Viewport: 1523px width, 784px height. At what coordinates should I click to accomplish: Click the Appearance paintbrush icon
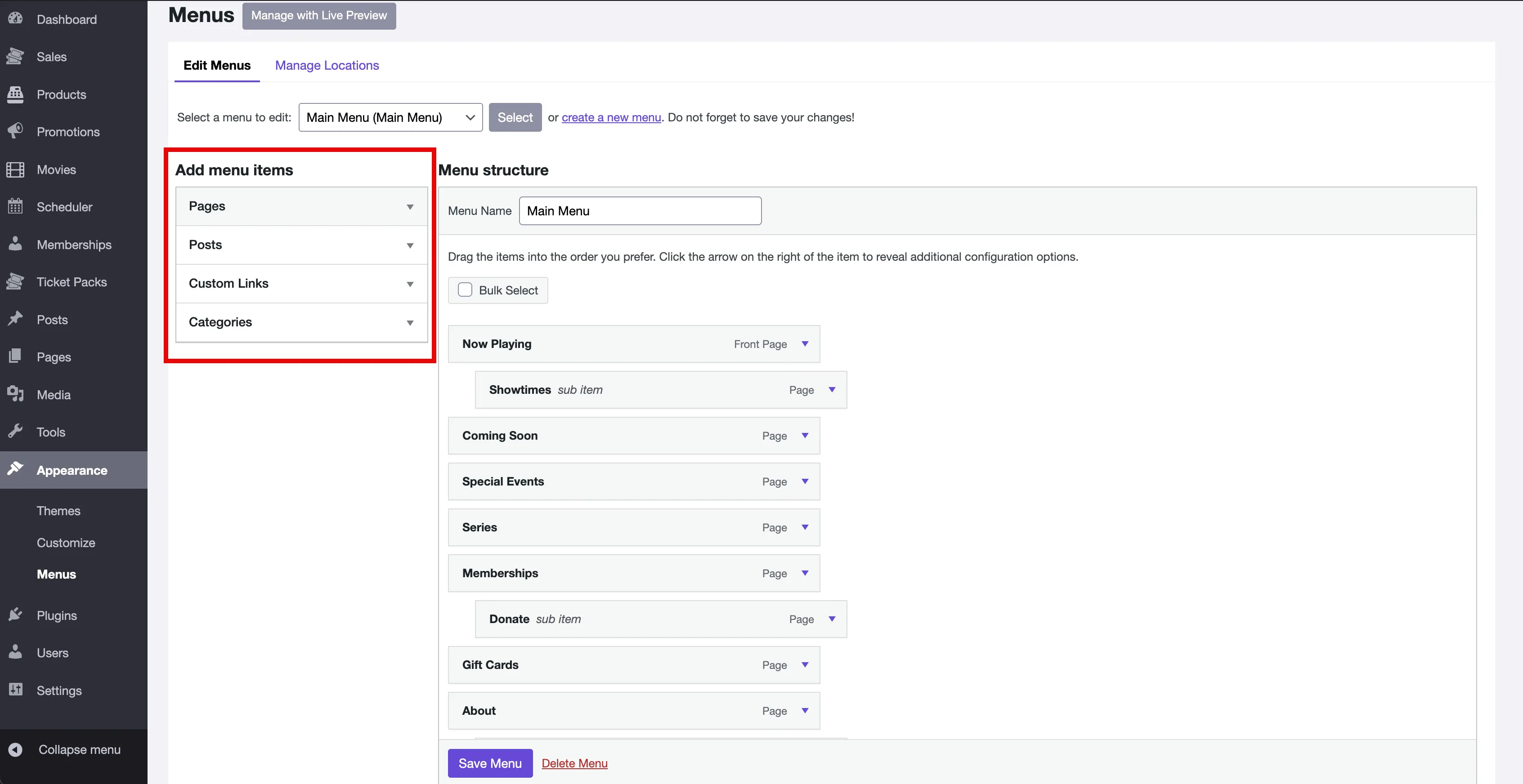point(15,469)
